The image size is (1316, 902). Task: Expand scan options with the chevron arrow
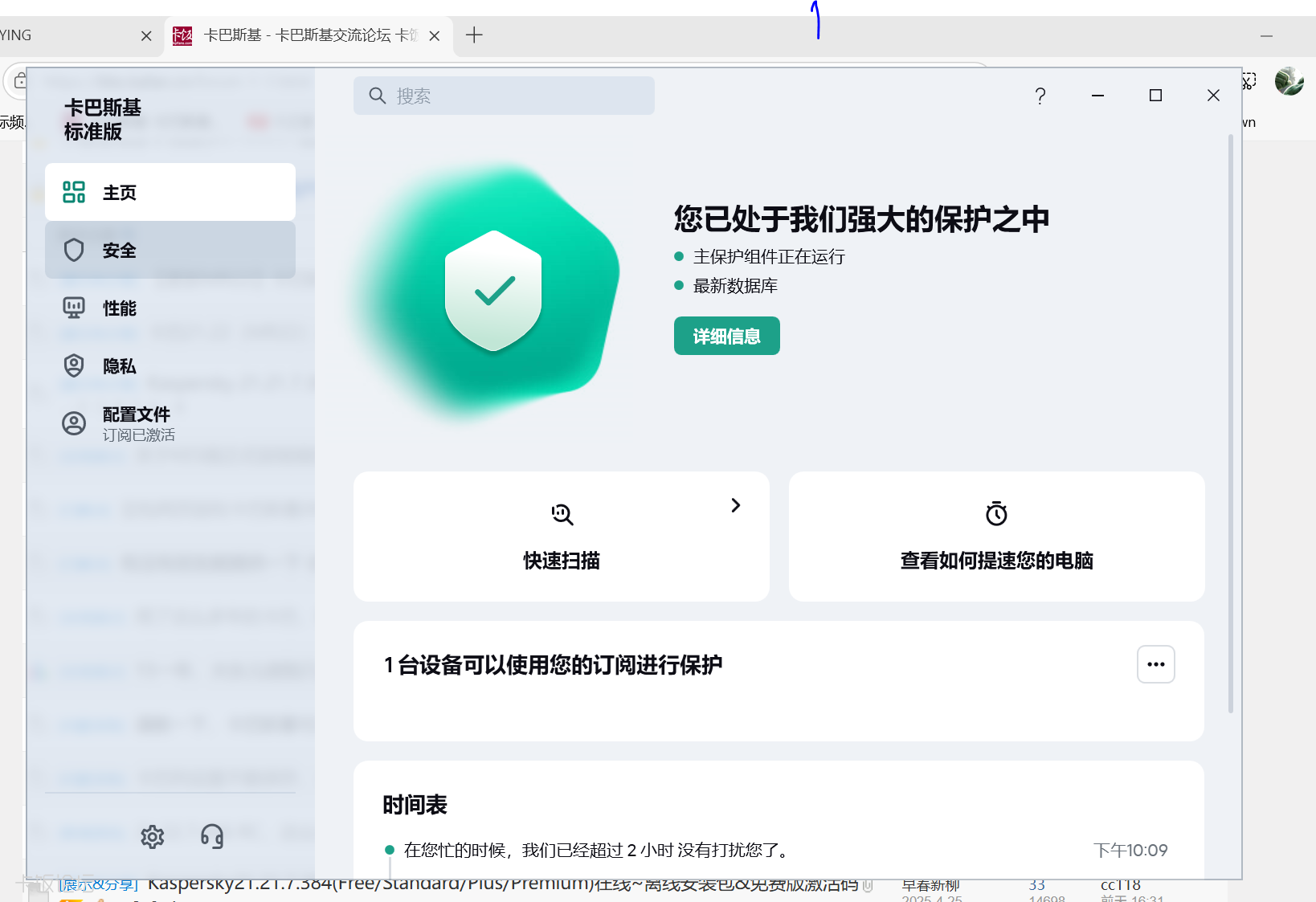(x=735, y=505)
